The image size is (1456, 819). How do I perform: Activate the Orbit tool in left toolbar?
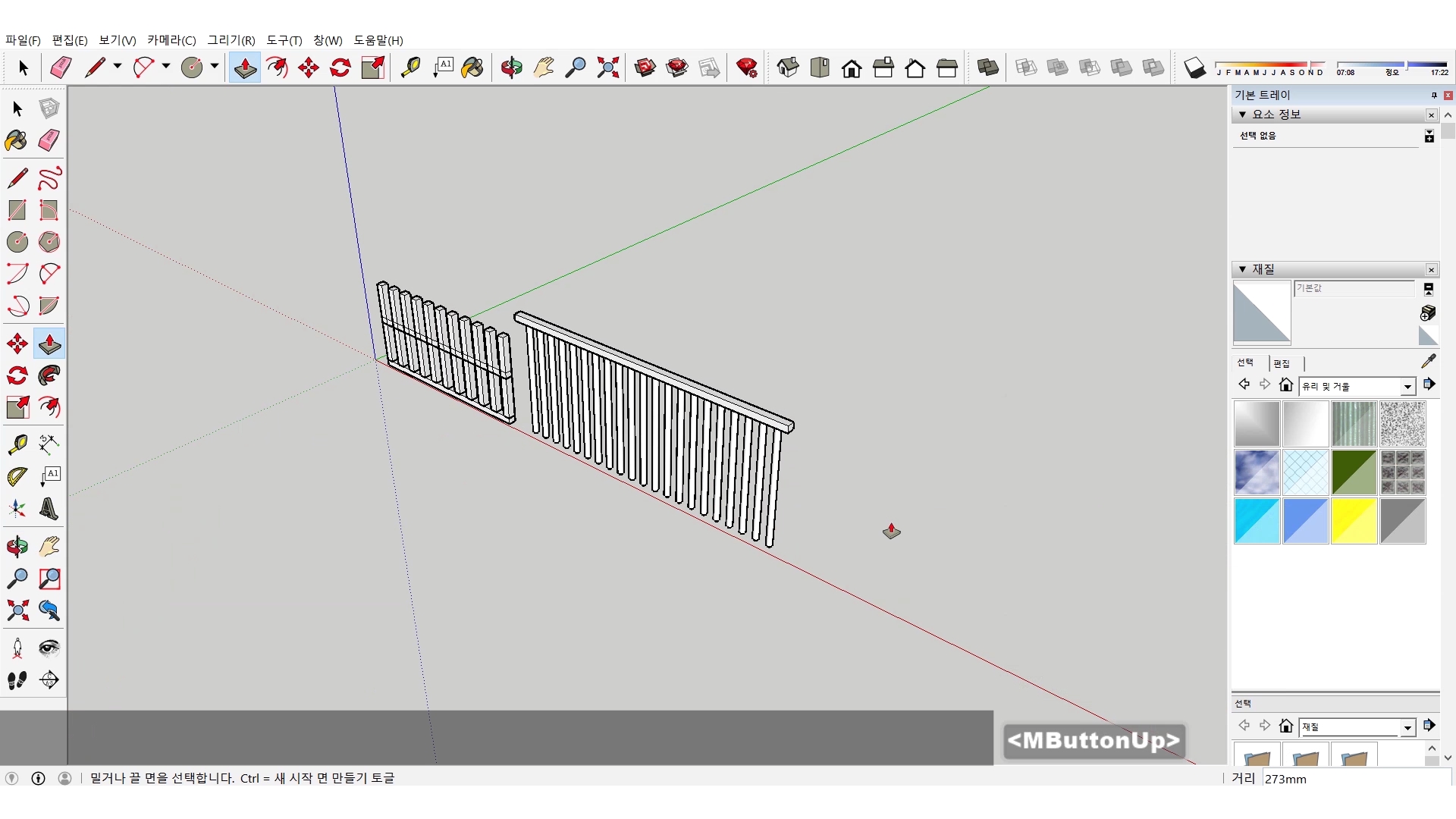point(17,547)
